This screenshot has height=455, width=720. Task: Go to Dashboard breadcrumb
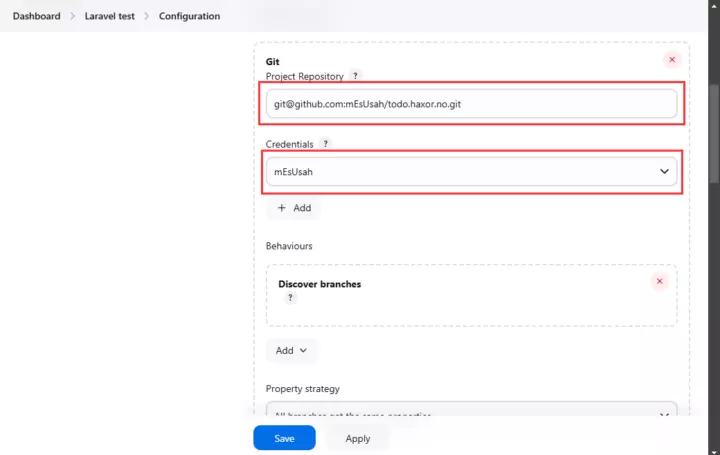(x=36, y=16)
